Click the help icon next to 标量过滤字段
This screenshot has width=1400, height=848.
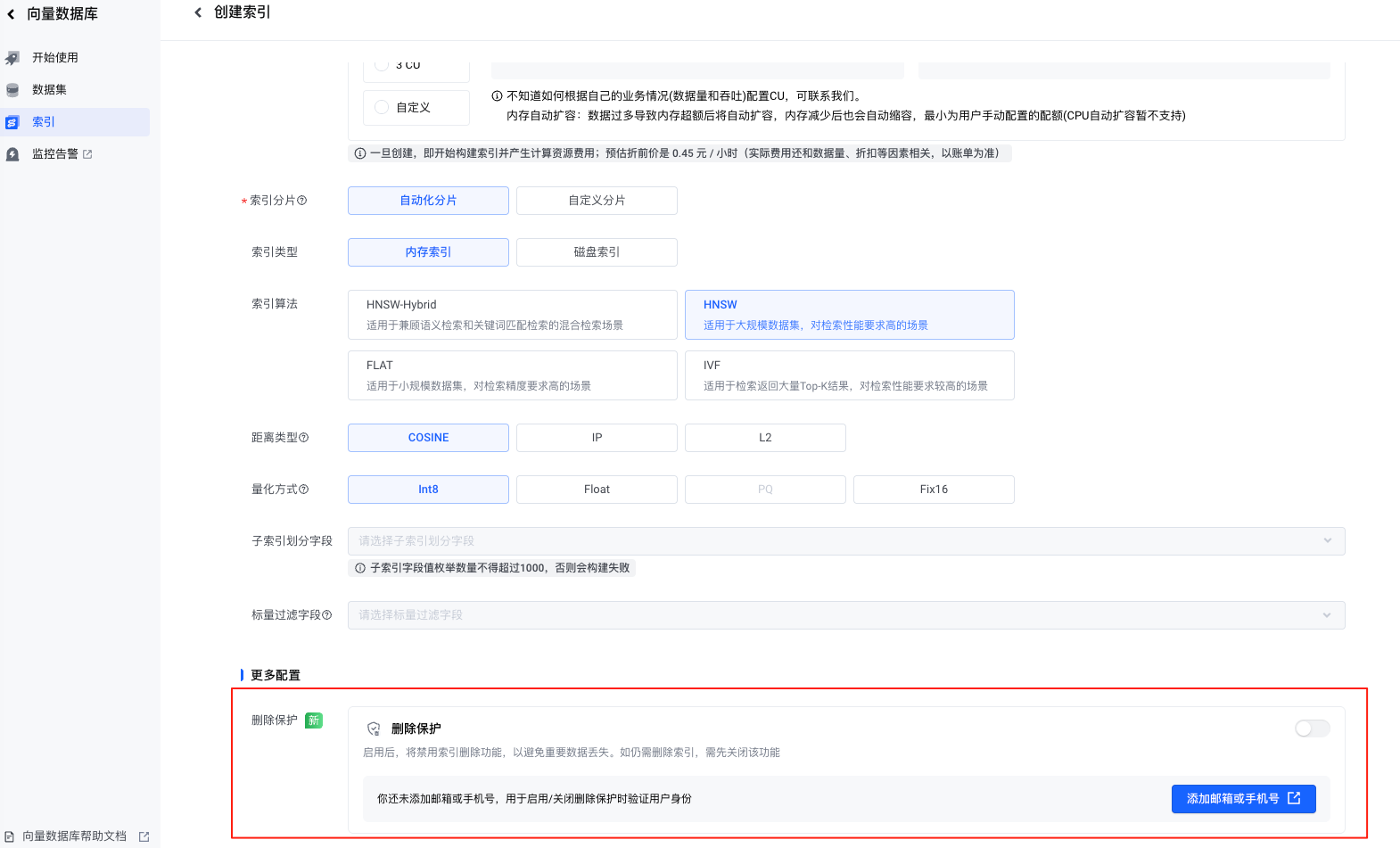[327, 615]
